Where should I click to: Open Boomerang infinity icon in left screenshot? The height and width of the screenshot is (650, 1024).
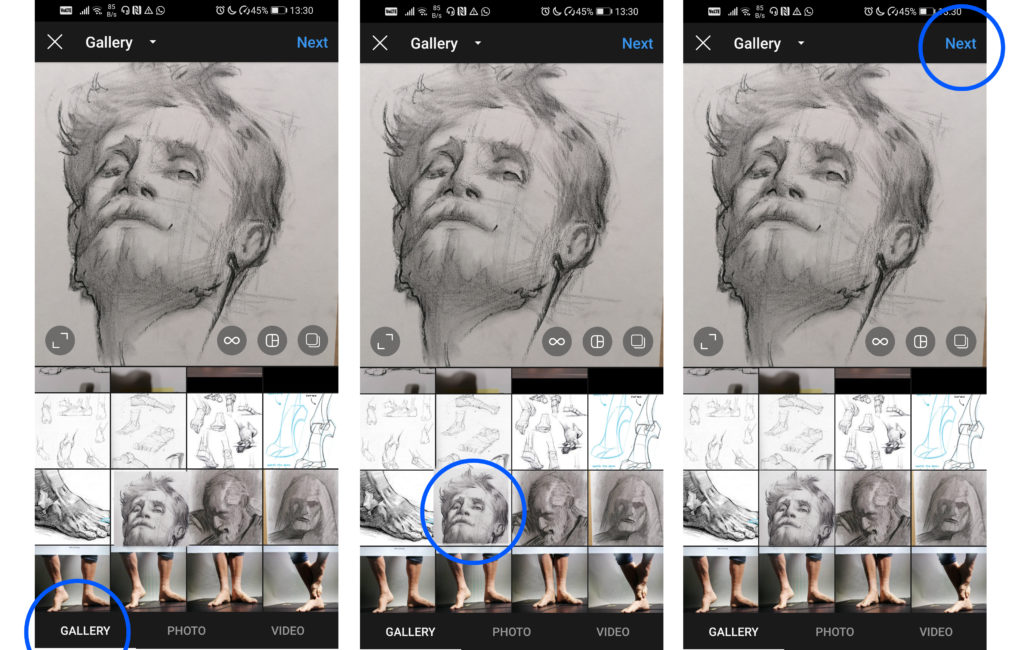point(232,340)
